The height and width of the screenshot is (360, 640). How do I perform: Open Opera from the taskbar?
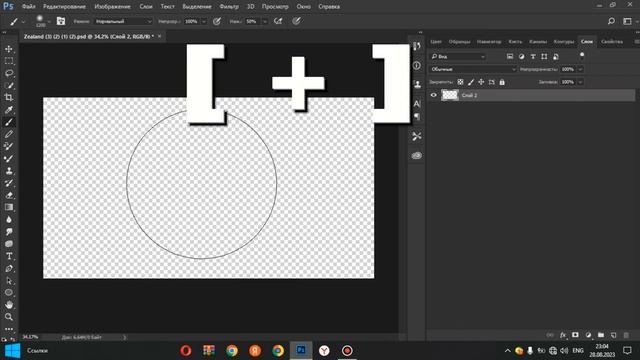click(186, 351)
